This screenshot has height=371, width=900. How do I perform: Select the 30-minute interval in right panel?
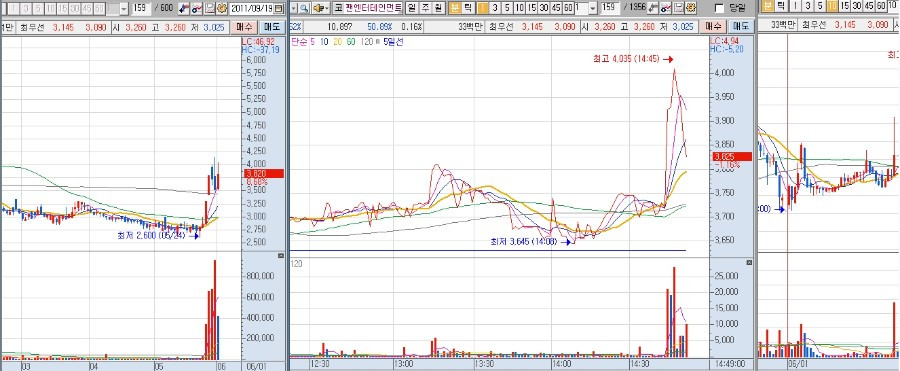click(856, 6)
